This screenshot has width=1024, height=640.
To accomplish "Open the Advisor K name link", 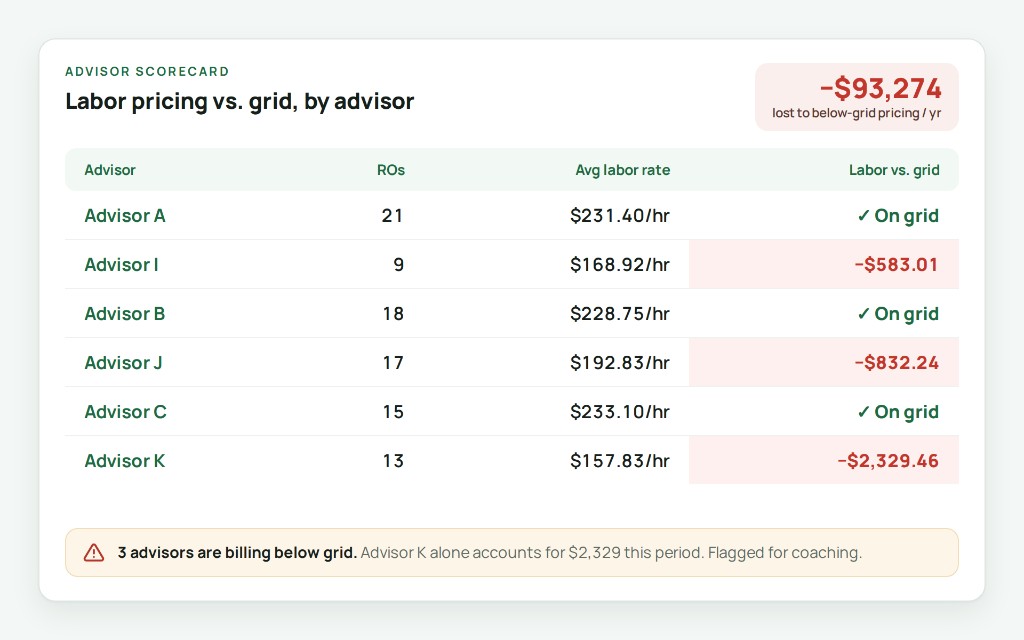I will (125, 460).
